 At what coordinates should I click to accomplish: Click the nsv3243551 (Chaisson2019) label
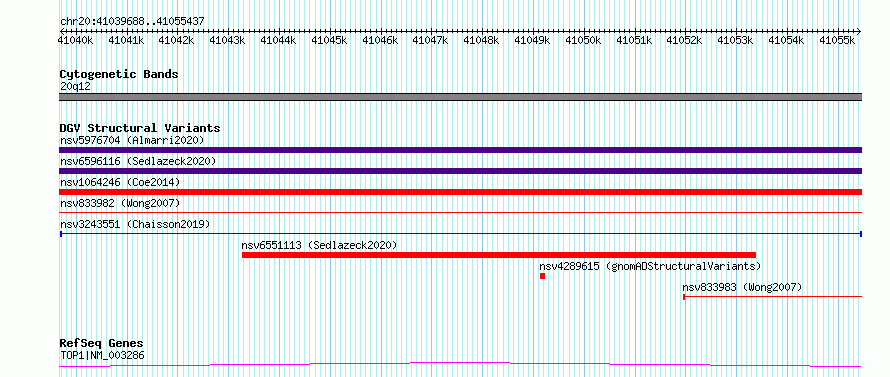(135, 224)
